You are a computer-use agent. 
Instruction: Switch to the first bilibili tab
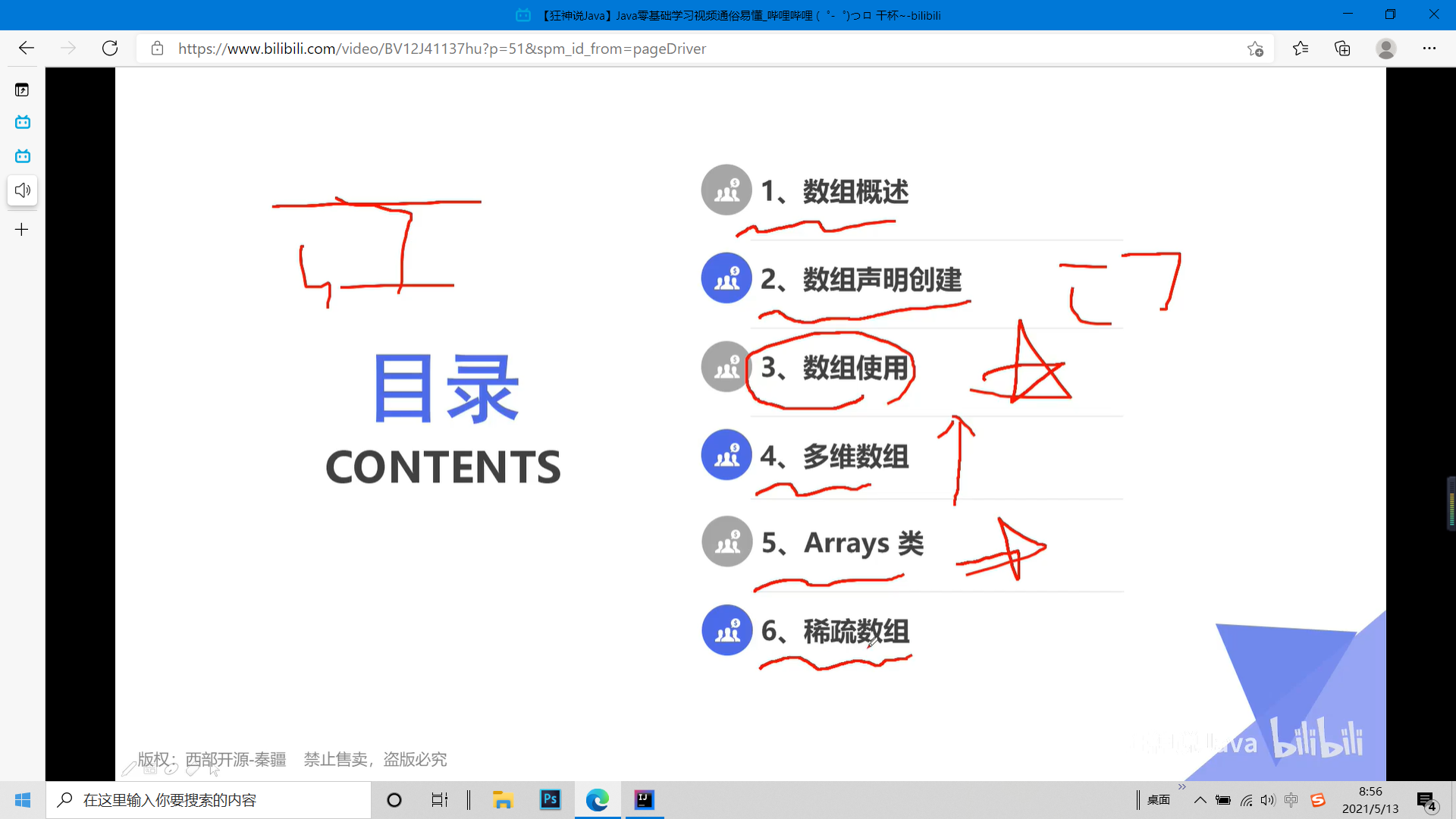pos(22,122)
